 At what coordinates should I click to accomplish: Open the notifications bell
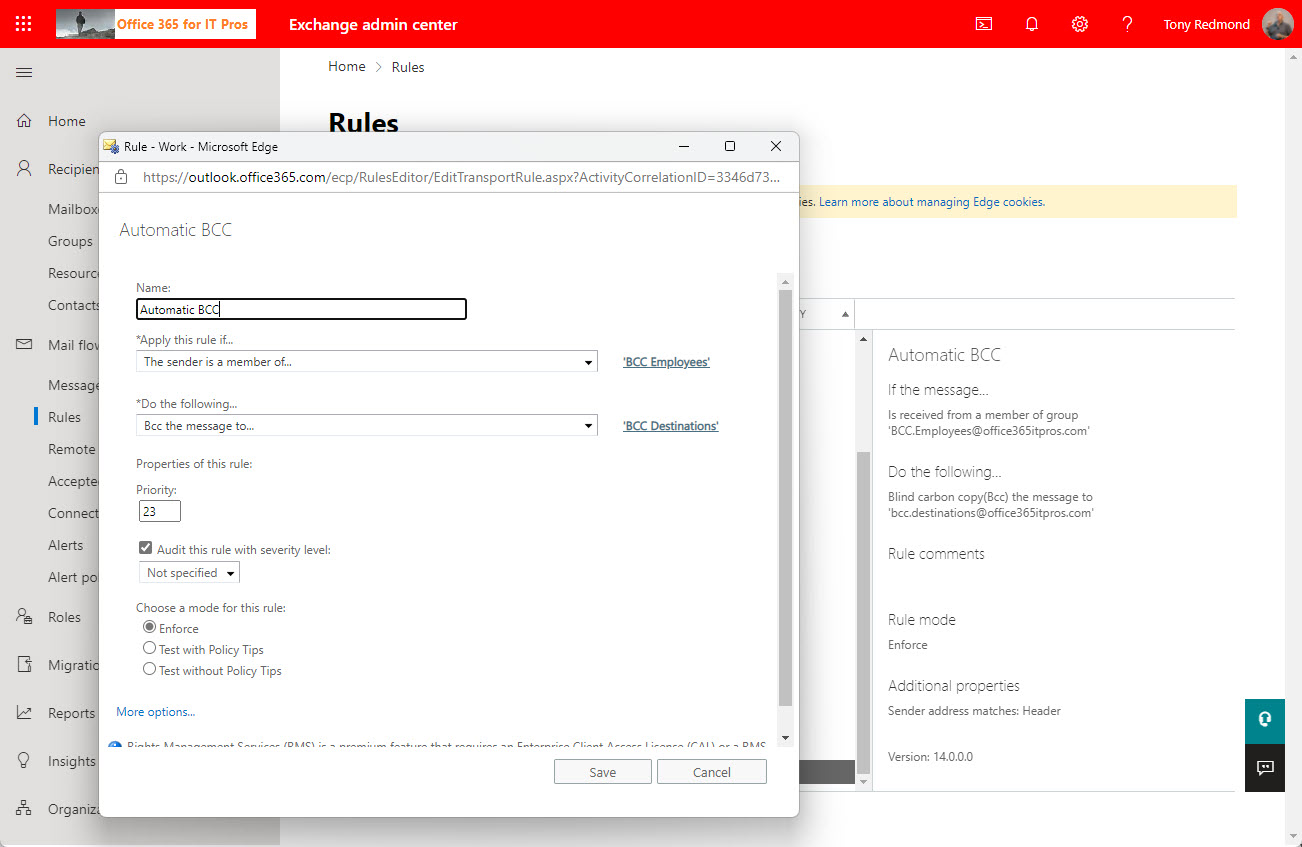(x=1032, y=24)
